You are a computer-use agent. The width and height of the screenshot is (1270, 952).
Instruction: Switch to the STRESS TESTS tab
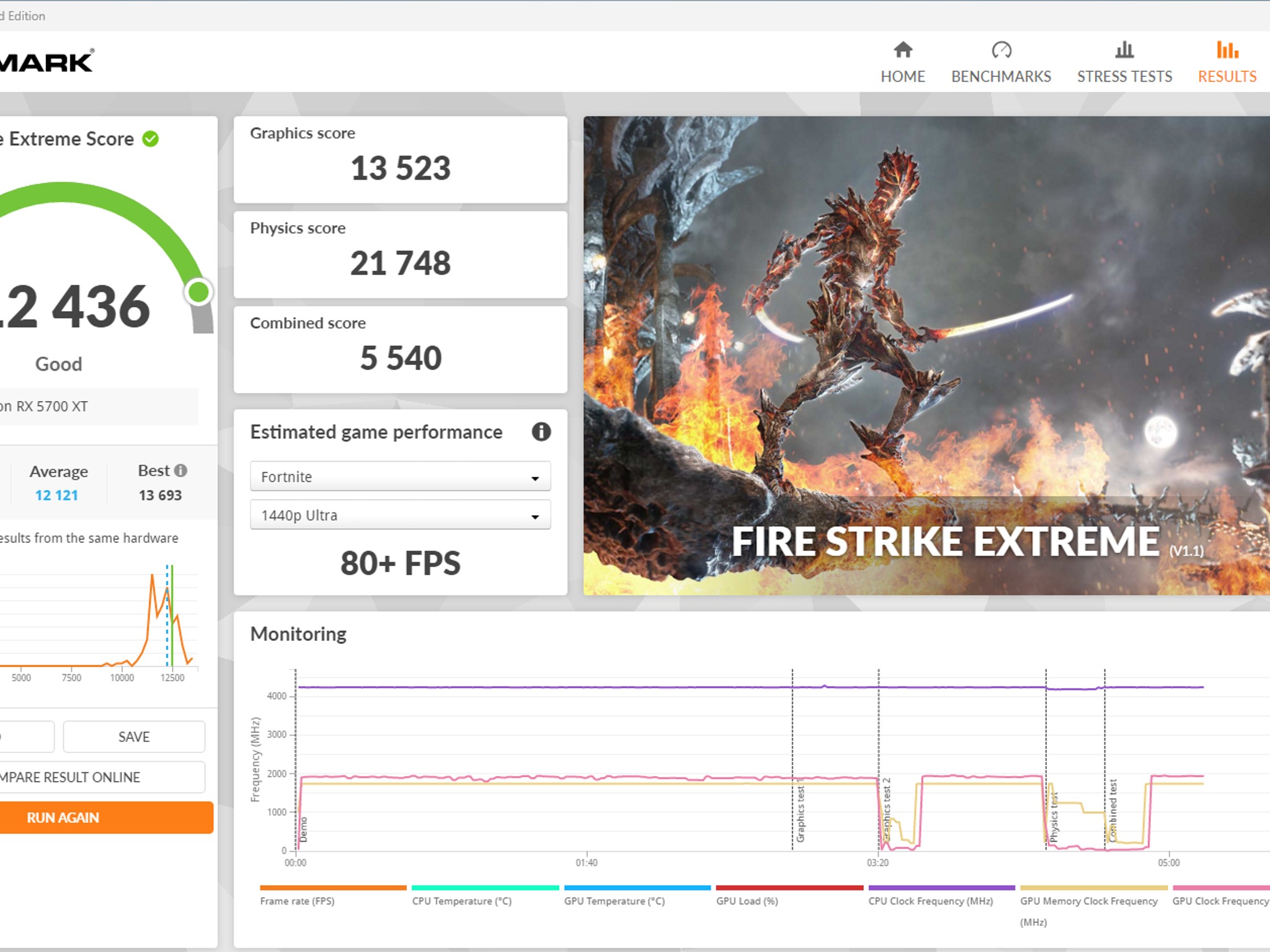click(1124, 76)
